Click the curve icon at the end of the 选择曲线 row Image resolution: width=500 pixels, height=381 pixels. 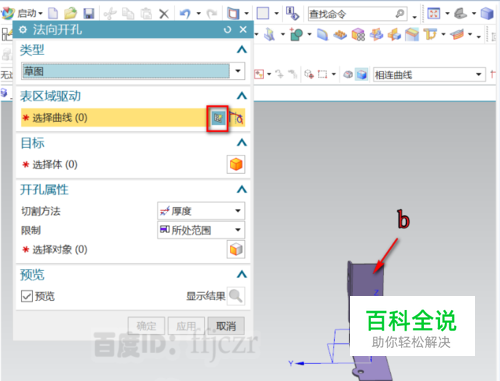[237, 118]
